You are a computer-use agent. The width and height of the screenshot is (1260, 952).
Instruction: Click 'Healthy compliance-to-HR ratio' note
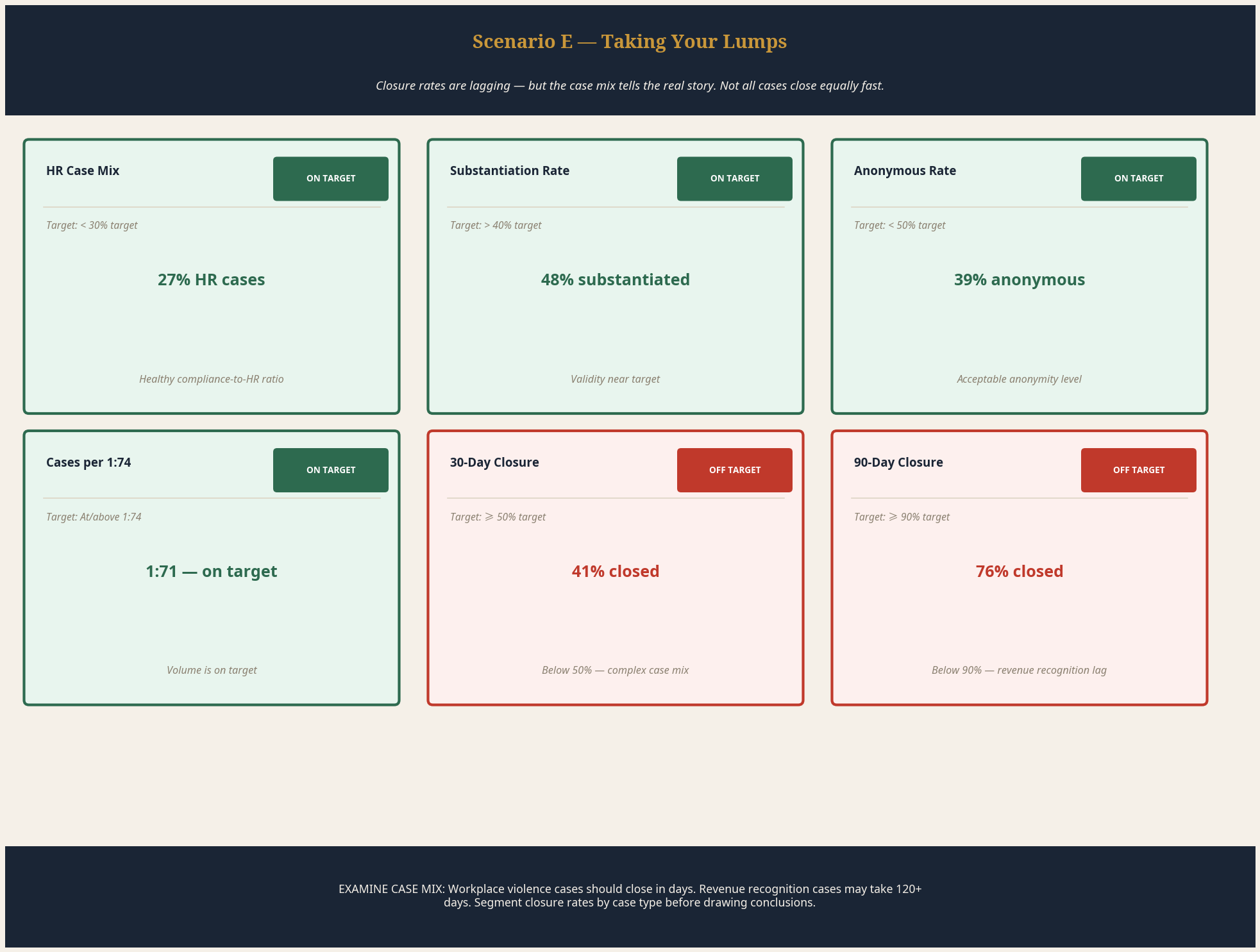coord(212,379)
